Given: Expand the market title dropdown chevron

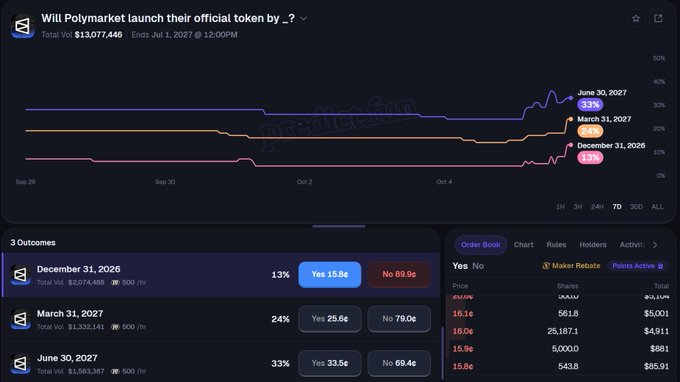Looking at the screenshot, I should [x=304, y=19].
